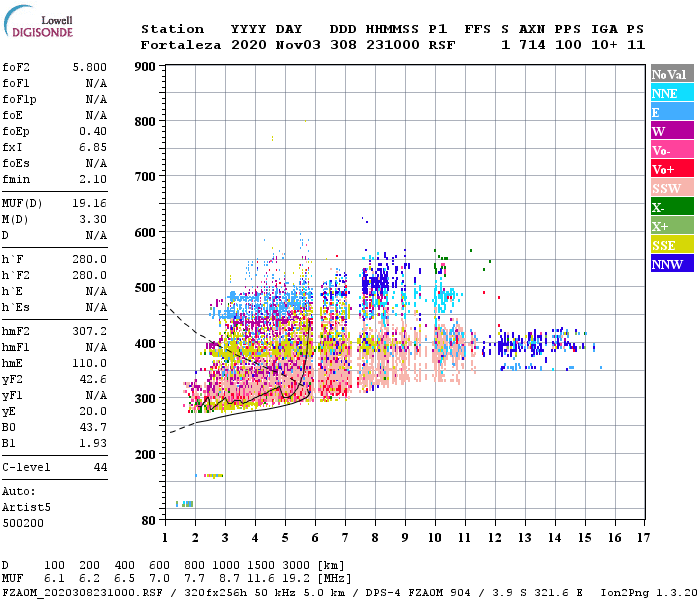Screen dimensions: 700x600
Task: Click the MUF(D) value 19.16
Action: coord(89,204)
